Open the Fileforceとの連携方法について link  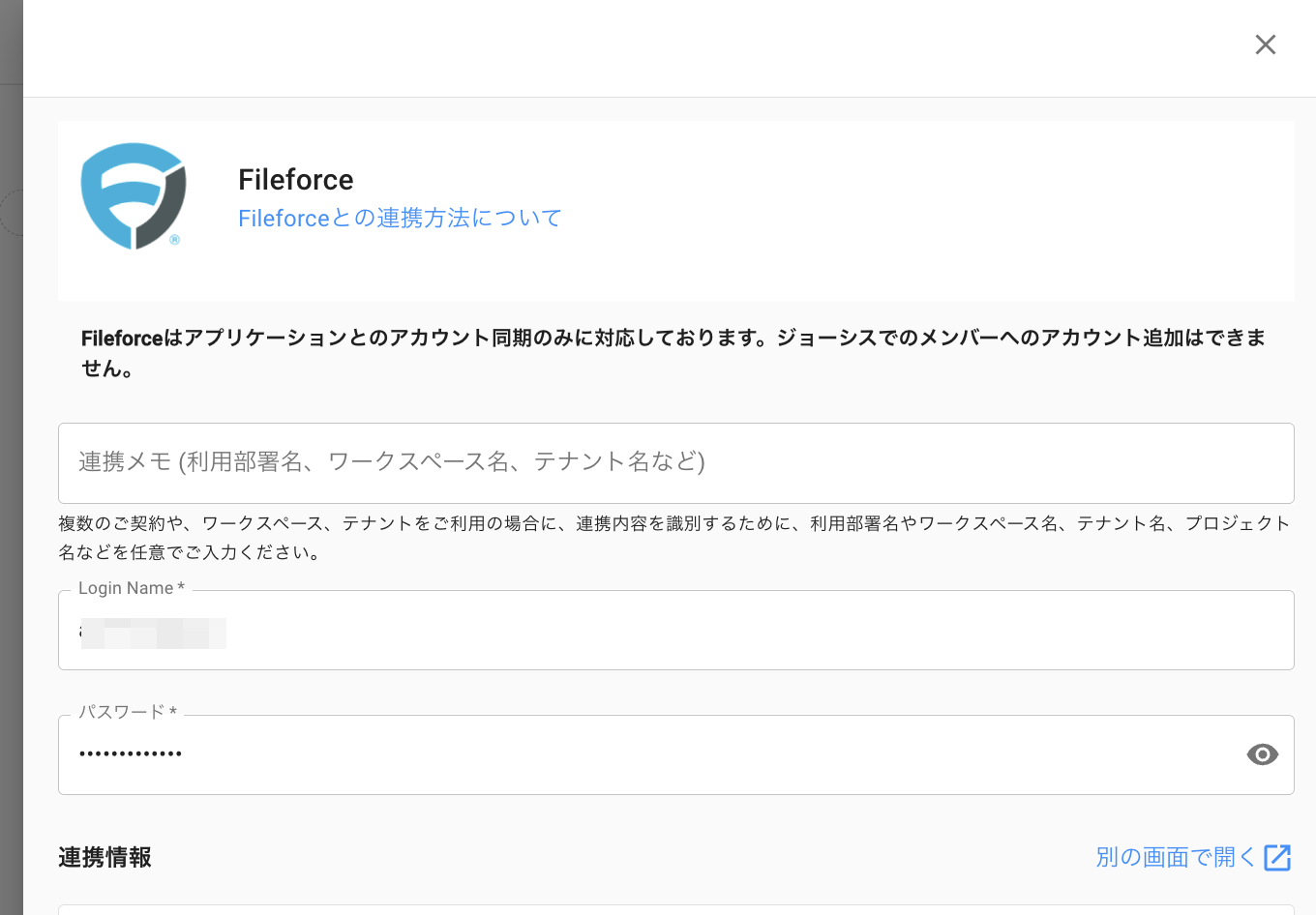pos(400,219)
